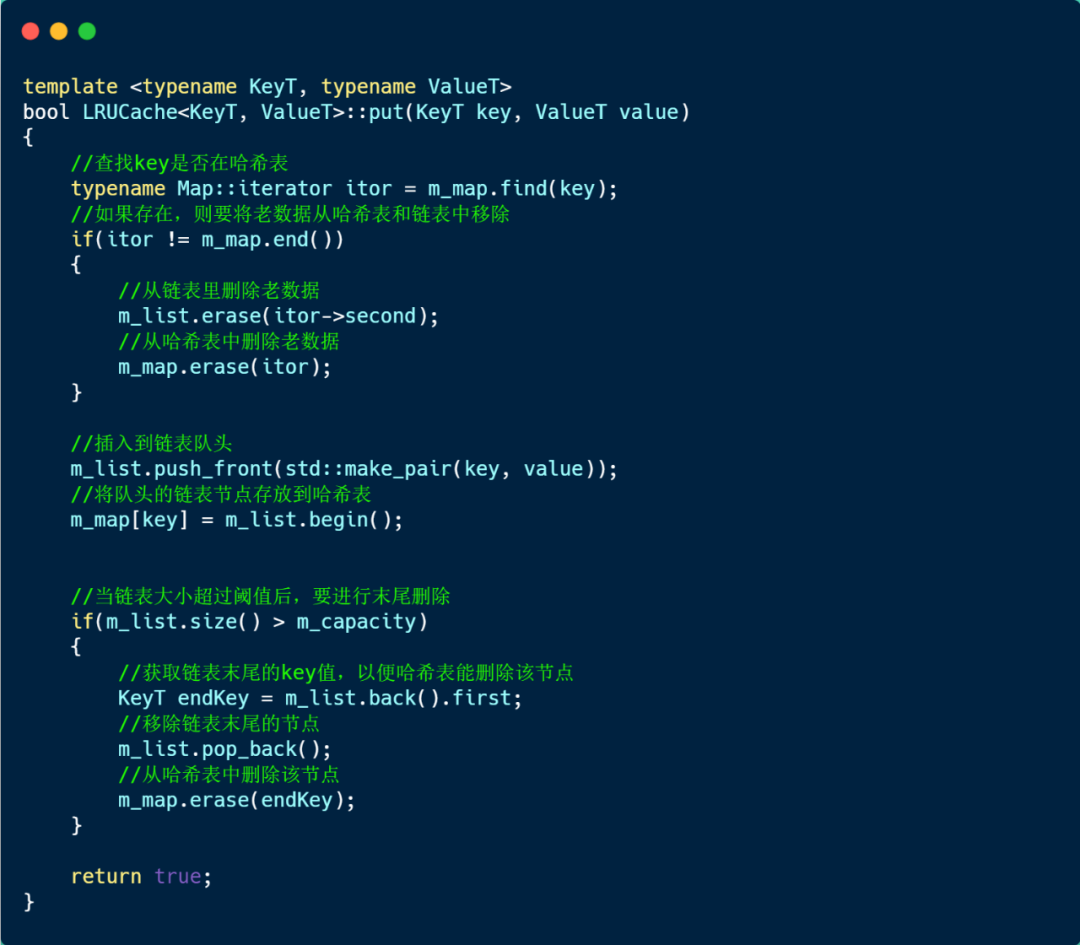Click the m_map.erase(endKey) statement
The width and height of the screenshot is (1080, 945).
(236, 800)
